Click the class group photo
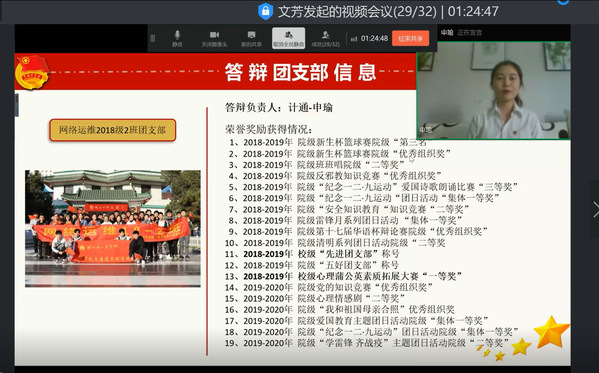This screenshot has width=599, height=373. click(x=113, y=228)
